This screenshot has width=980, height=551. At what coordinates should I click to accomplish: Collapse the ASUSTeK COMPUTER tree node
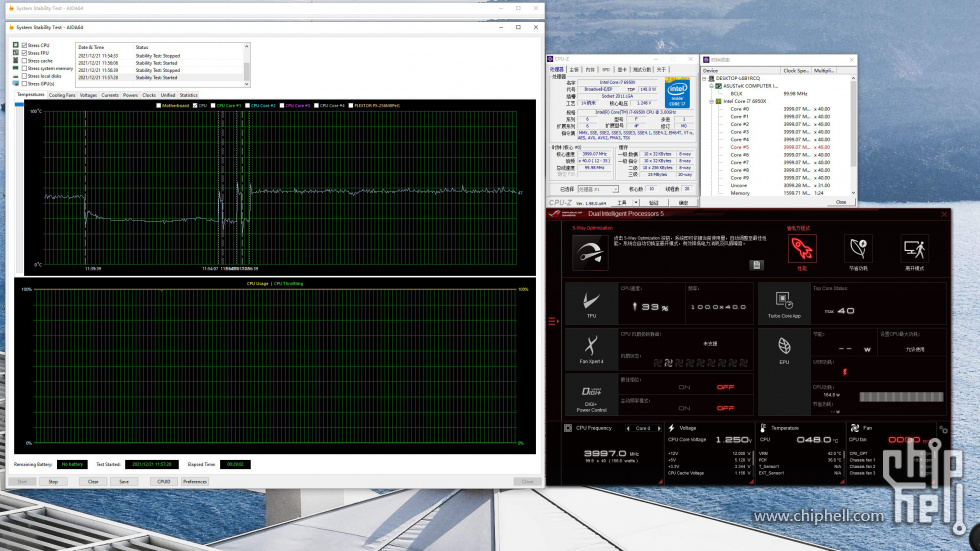click(x=711, y=86)
